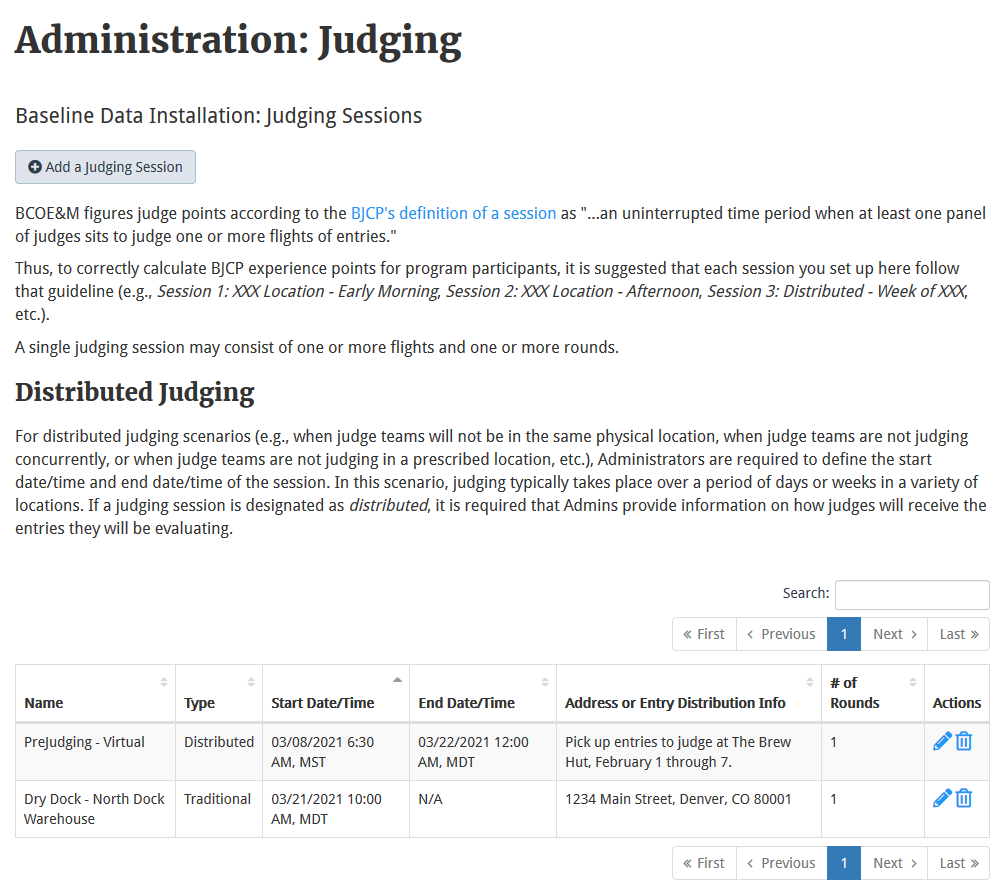
Task: Click the plus icon on Add a Judging Session
Action: (33, 166)
